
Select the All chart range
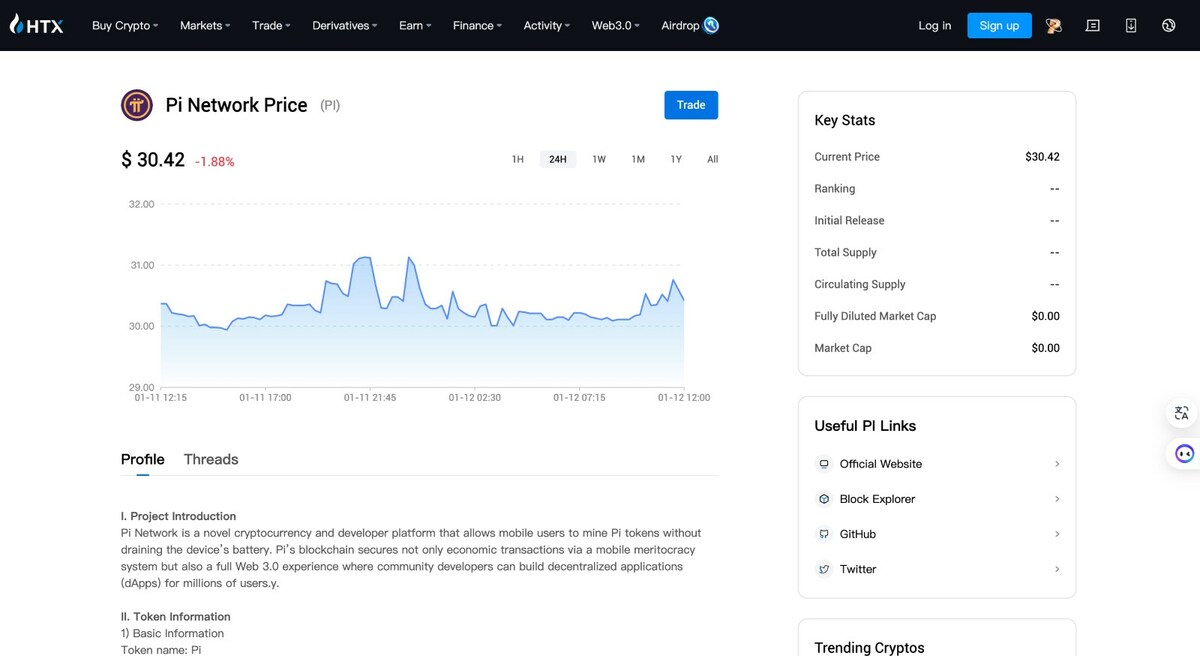[713, 159]
